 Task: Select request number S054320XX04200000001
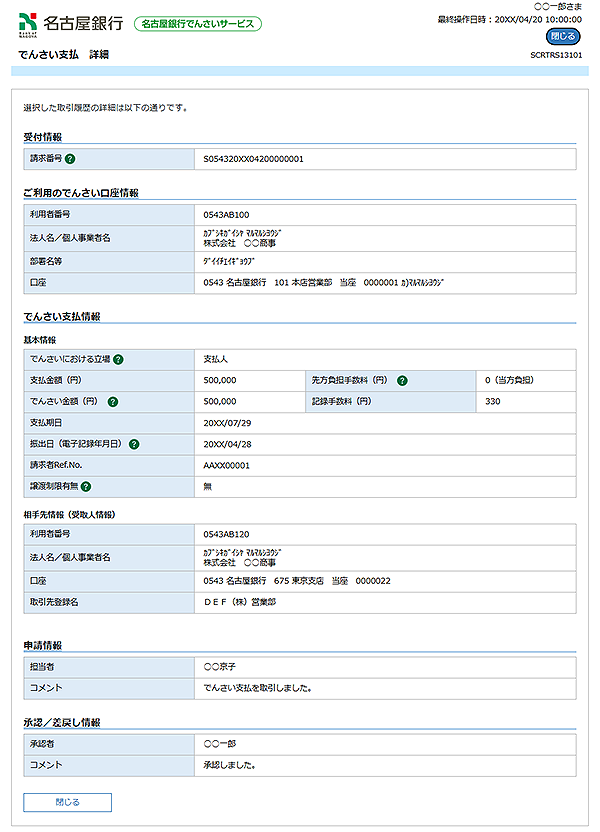point(253,159)
